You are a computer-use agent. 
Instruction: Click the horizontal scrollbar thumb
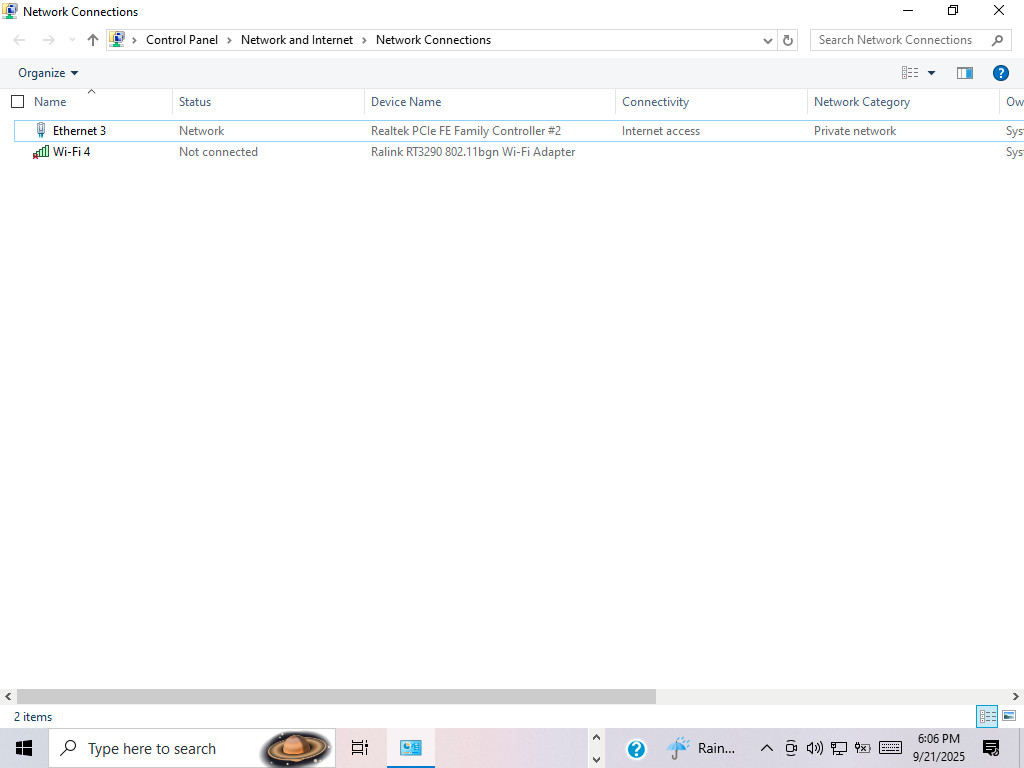[336, 696]
